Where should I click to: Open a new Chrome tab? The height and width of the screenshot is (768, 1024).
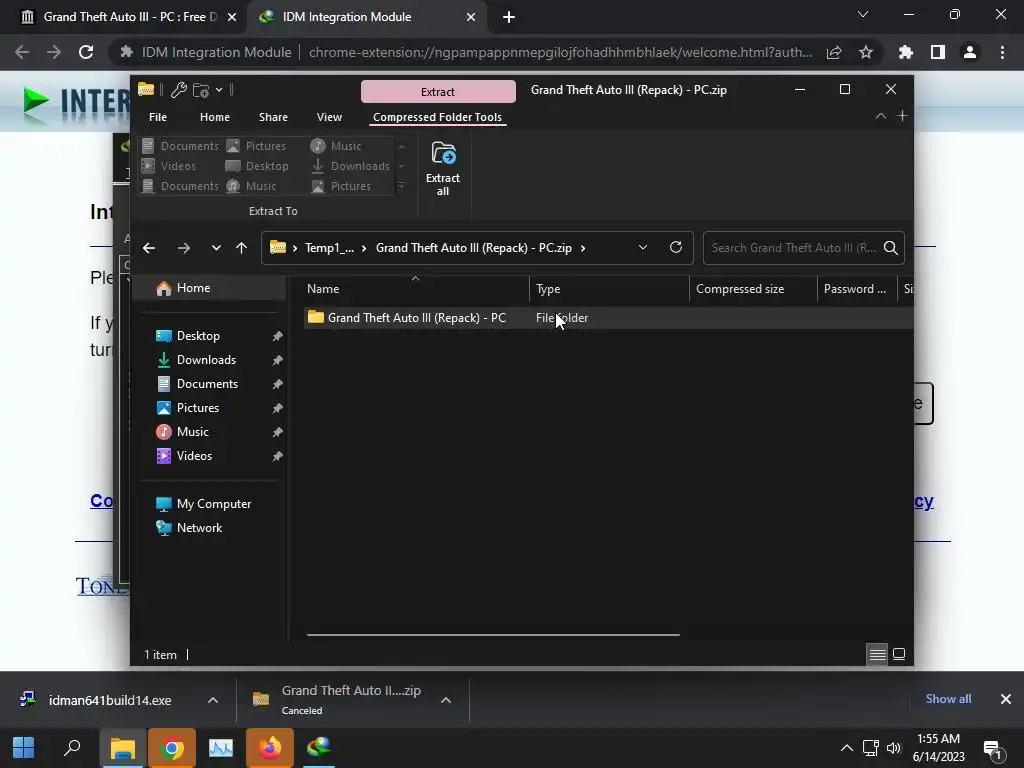(x=509, y=17)
